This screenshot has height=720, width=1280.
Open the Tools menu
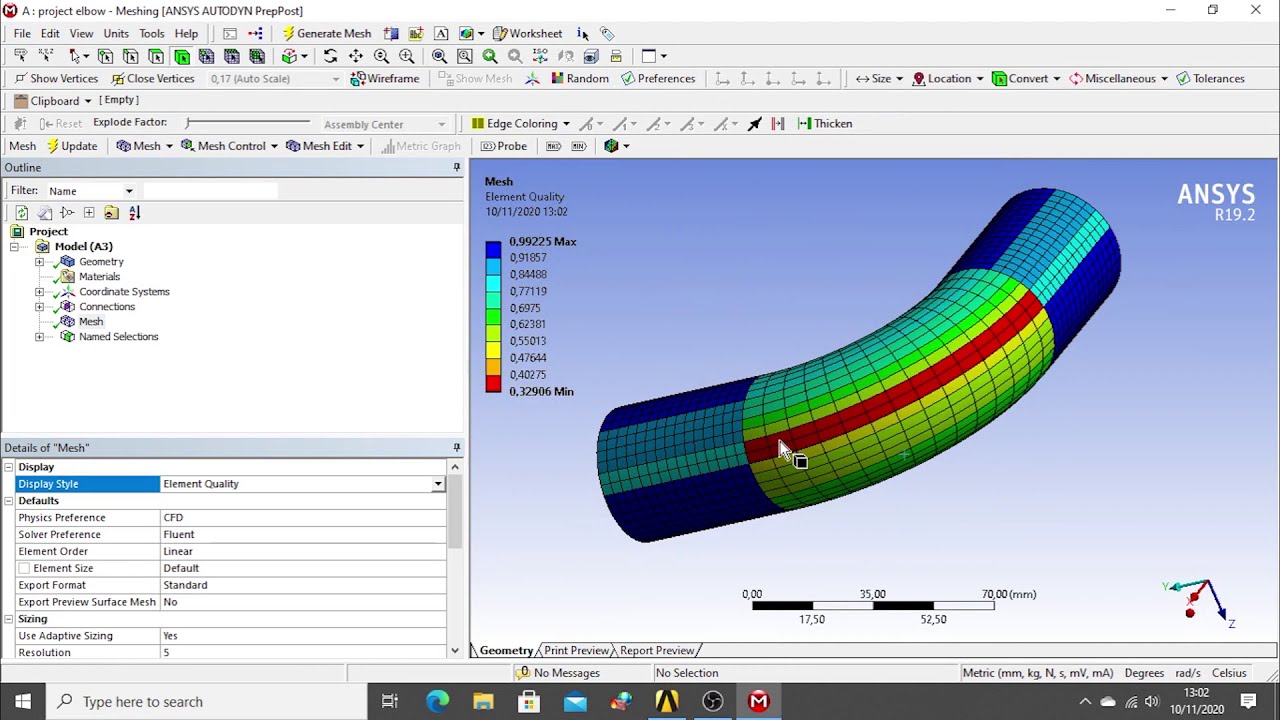click(152, 33)
